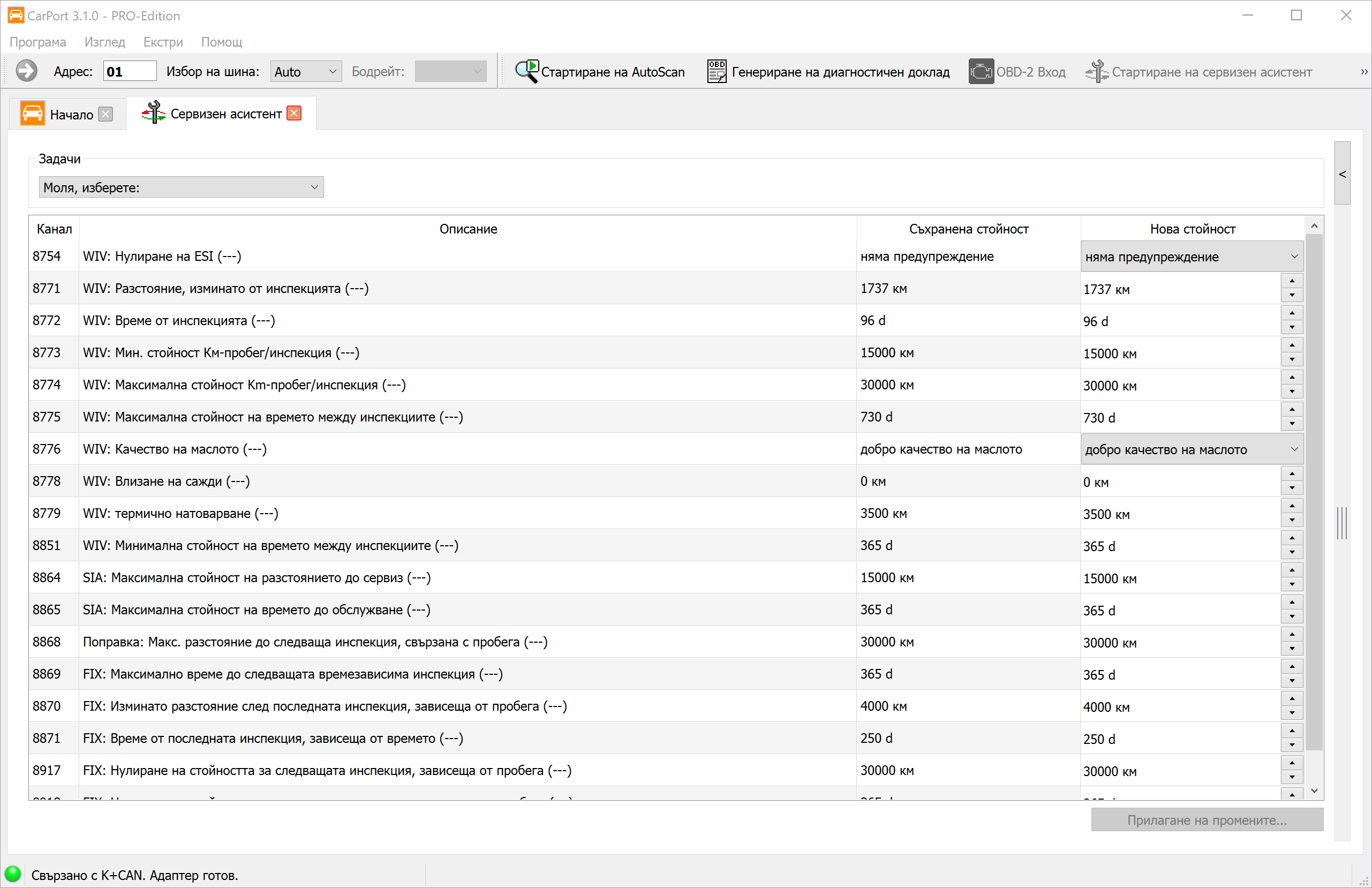Viewport: 1372px width, 888px height.
Task: Expand toolbar overflow chevron at right
Action: (1363, 72)
